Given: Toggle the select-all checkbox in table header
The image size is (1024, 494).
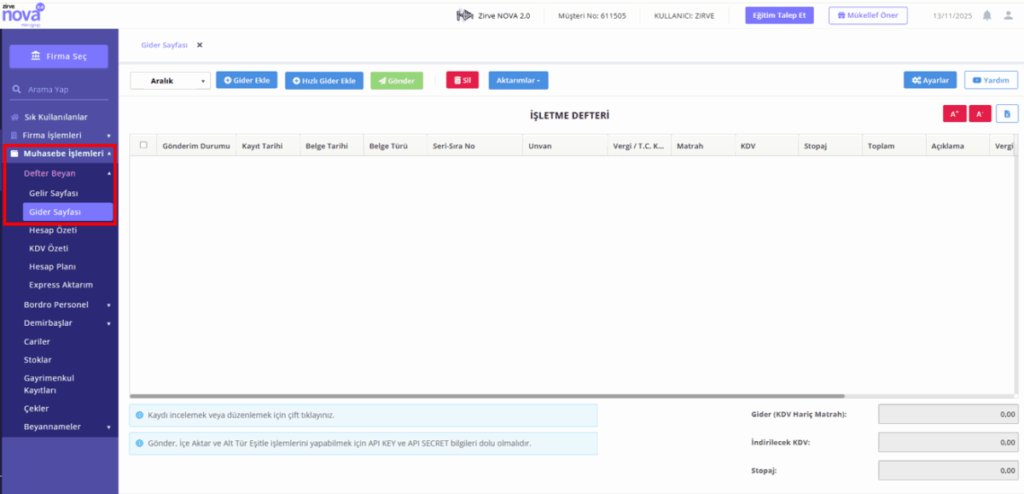Looking at the screenshot, I should coord(143,146).
